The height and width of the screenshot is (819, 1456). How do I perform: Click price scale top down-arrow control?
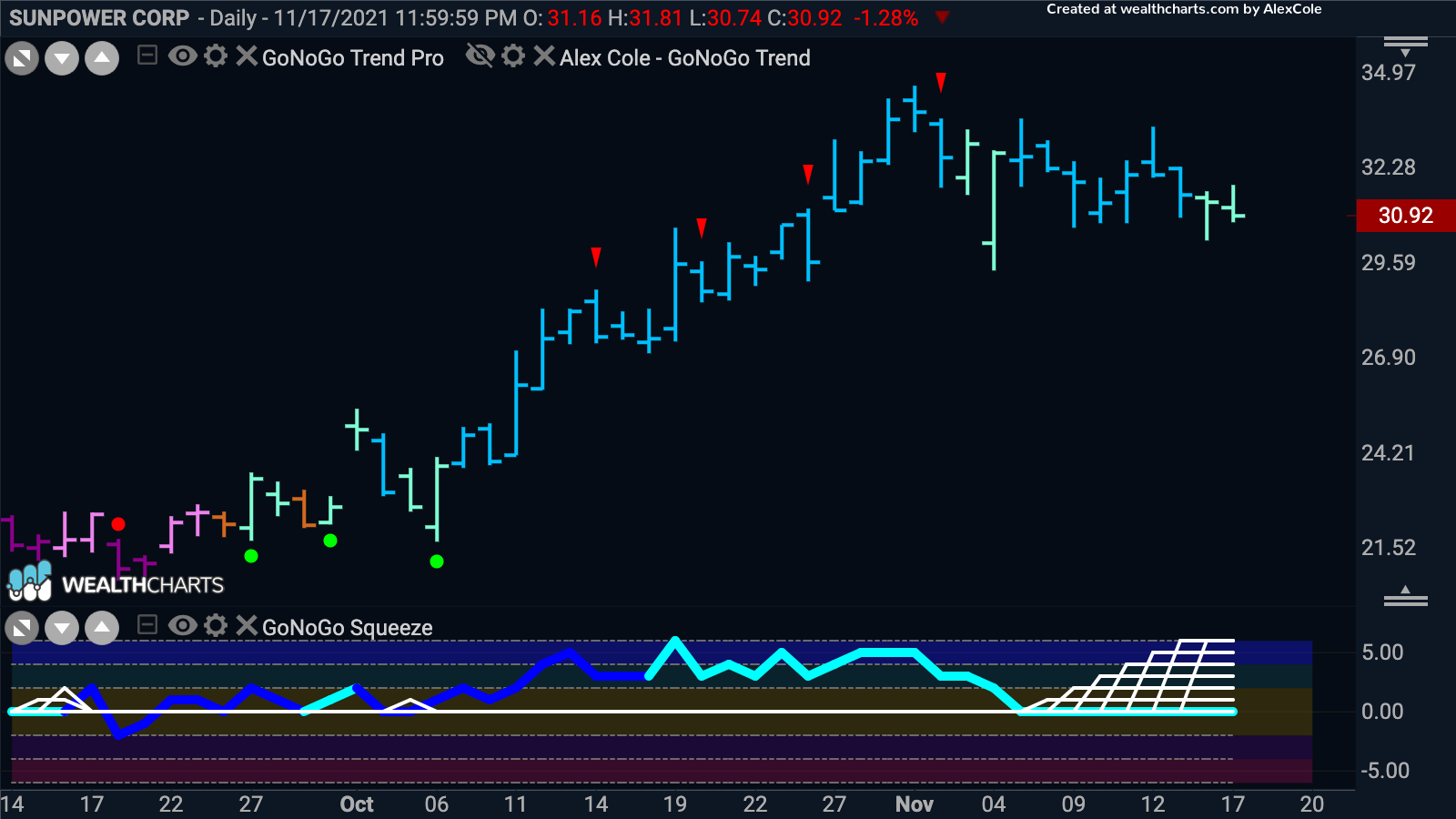coord(1405,46)
